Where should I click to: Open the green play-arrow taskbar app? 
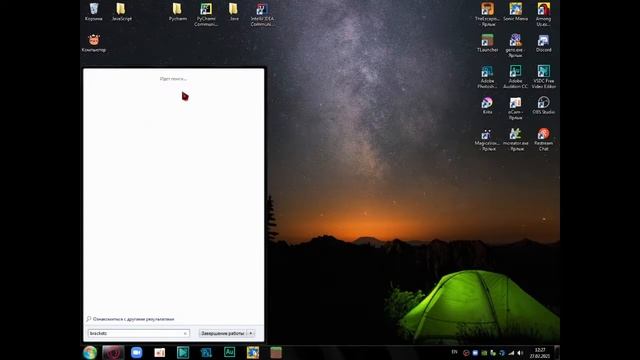point(183,352)
